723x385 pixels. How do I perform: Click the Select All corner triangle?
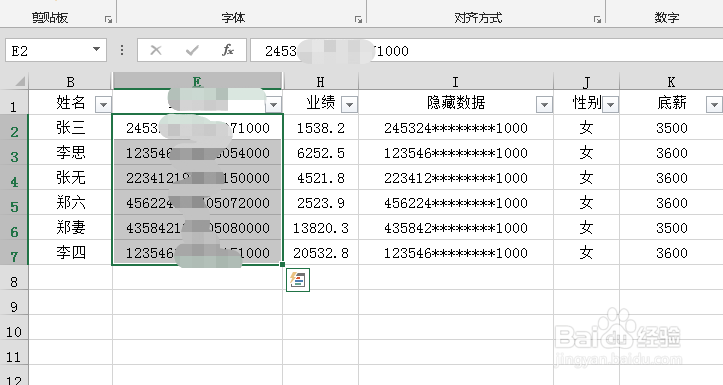click(20, 82)
